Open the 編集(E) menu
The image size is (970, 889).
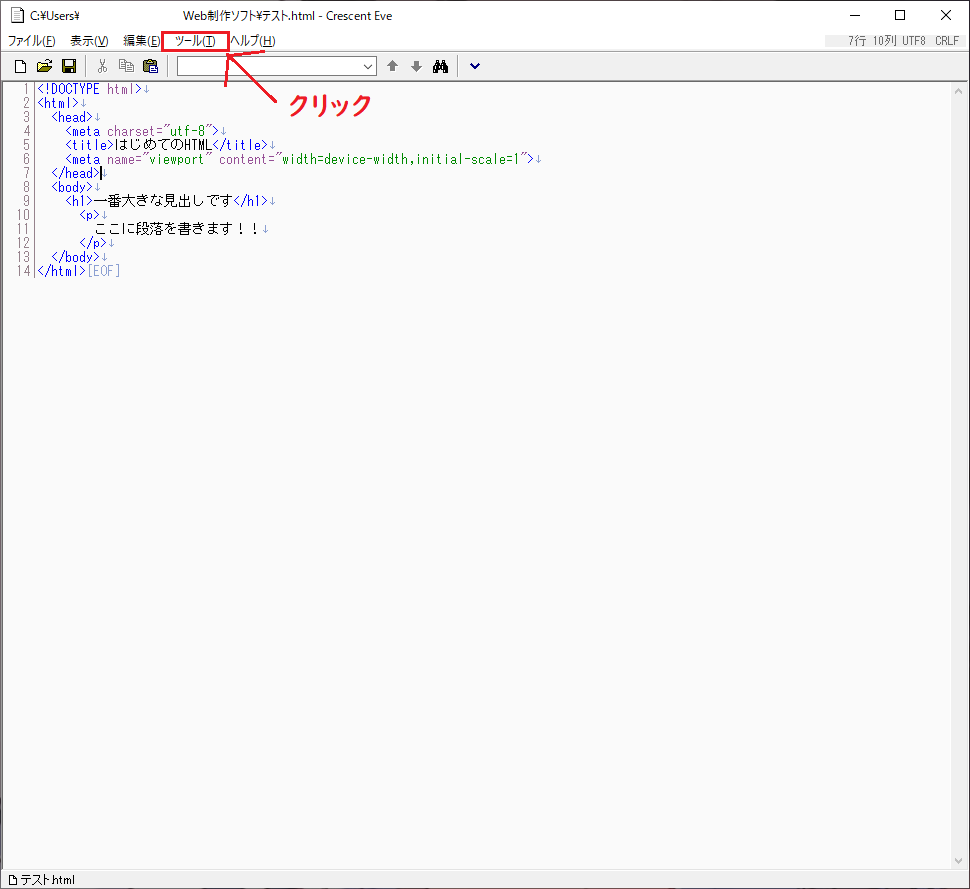141,41
